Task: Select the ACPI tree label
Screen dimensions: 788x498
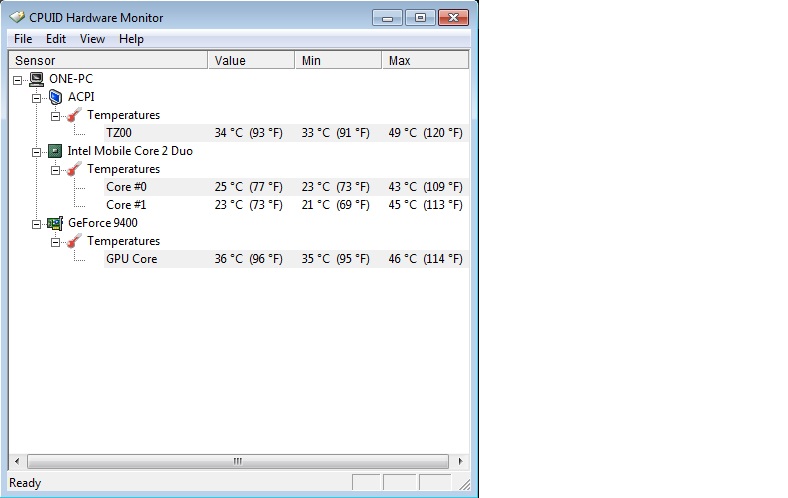Action: [81, 97]
